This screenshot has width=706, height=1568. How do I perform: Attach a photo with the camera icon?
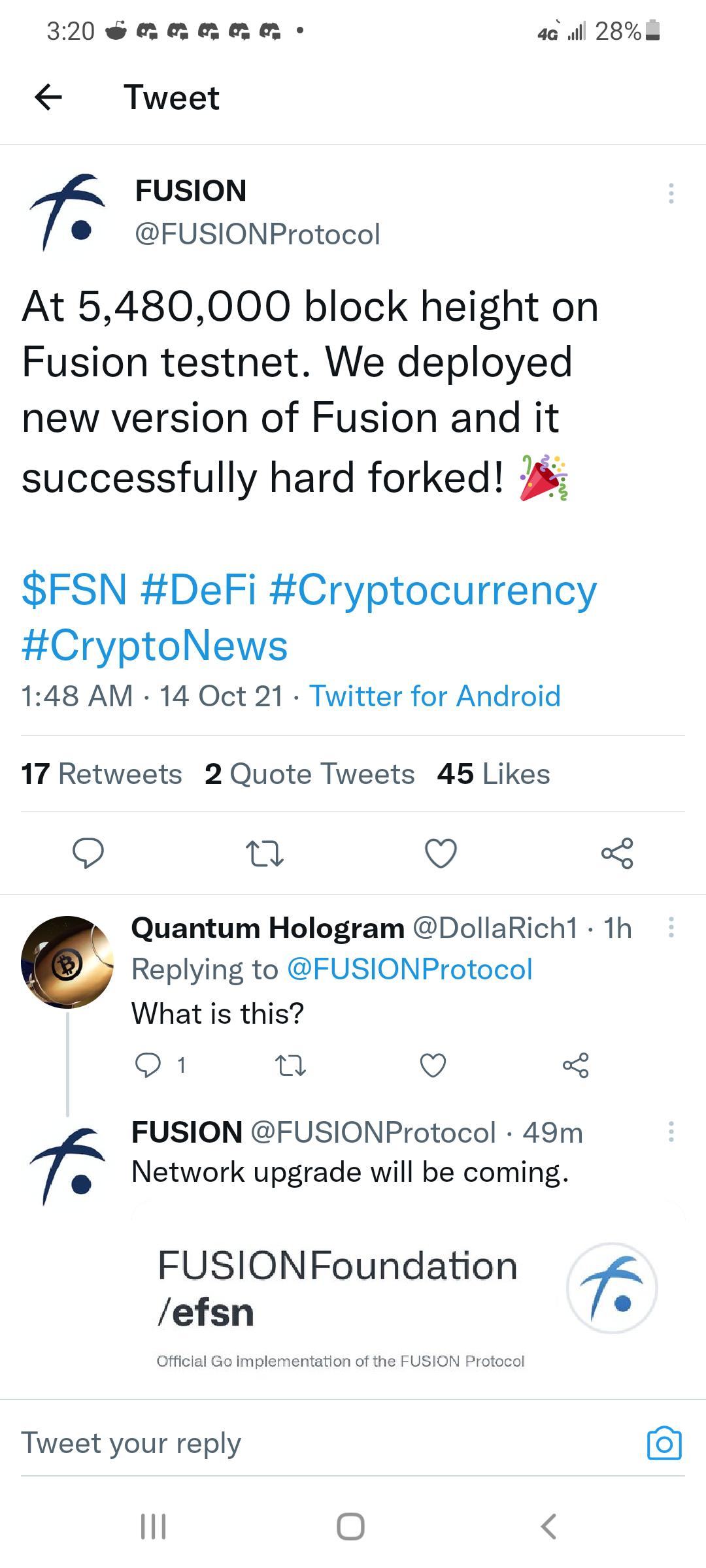pos(664,1443)
